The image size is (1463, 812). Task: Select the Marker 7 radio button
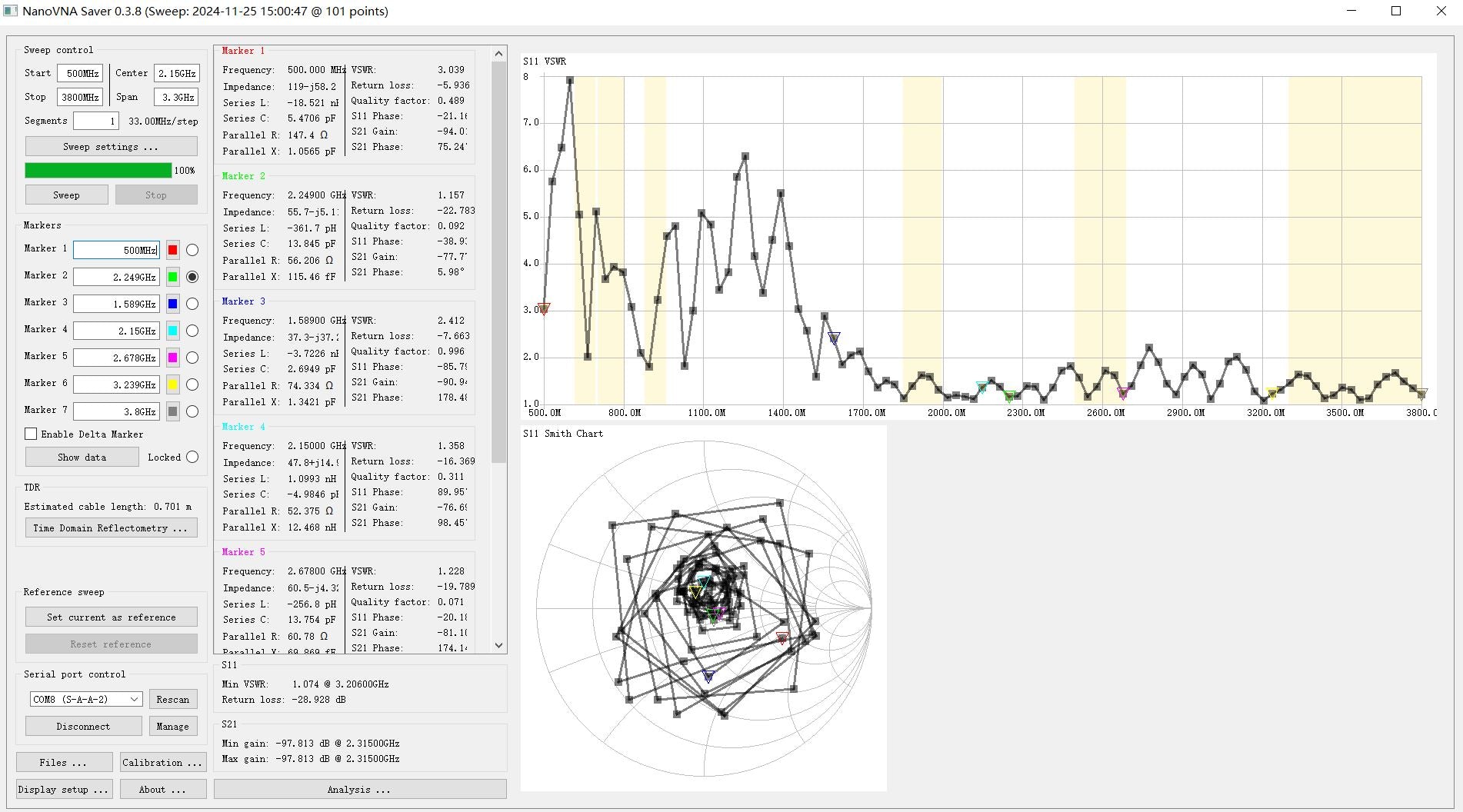point(192,411)
